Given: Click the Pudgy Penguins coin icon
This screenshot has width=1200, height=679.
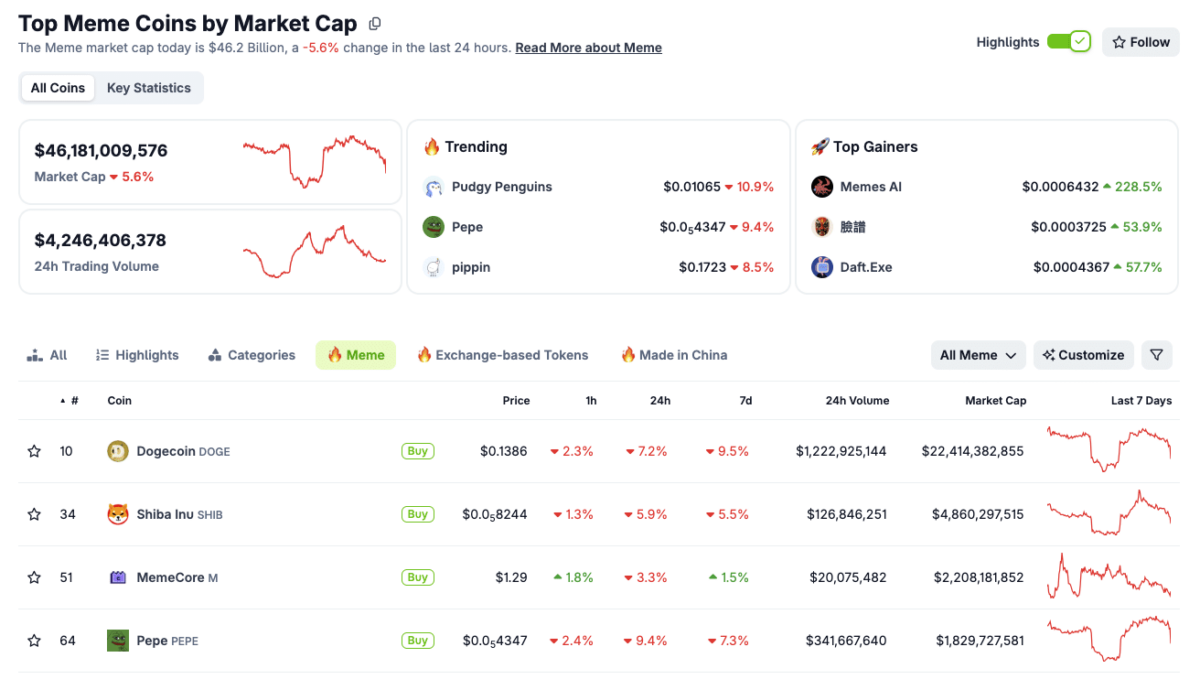Looking at the screenshot, I should pyautogui.click(x=433, y=187).
